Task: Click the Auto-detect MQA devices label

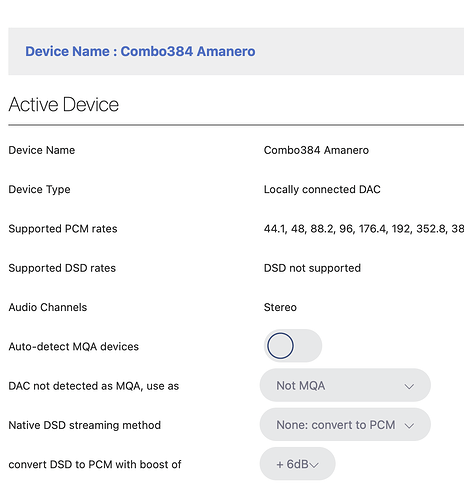Action: tap(74, 346)
